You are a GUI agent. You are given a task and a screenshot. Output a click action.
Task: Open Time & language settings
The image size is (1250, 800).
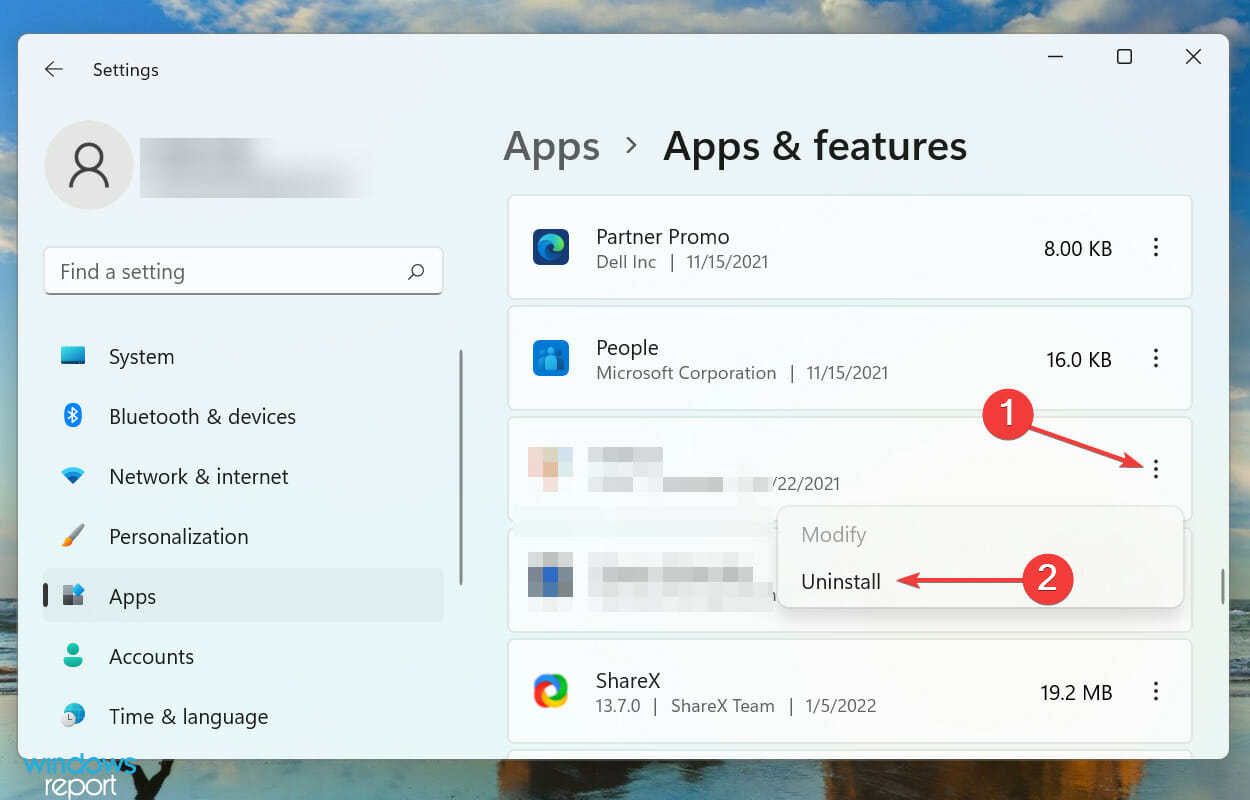tap(243, 716)
